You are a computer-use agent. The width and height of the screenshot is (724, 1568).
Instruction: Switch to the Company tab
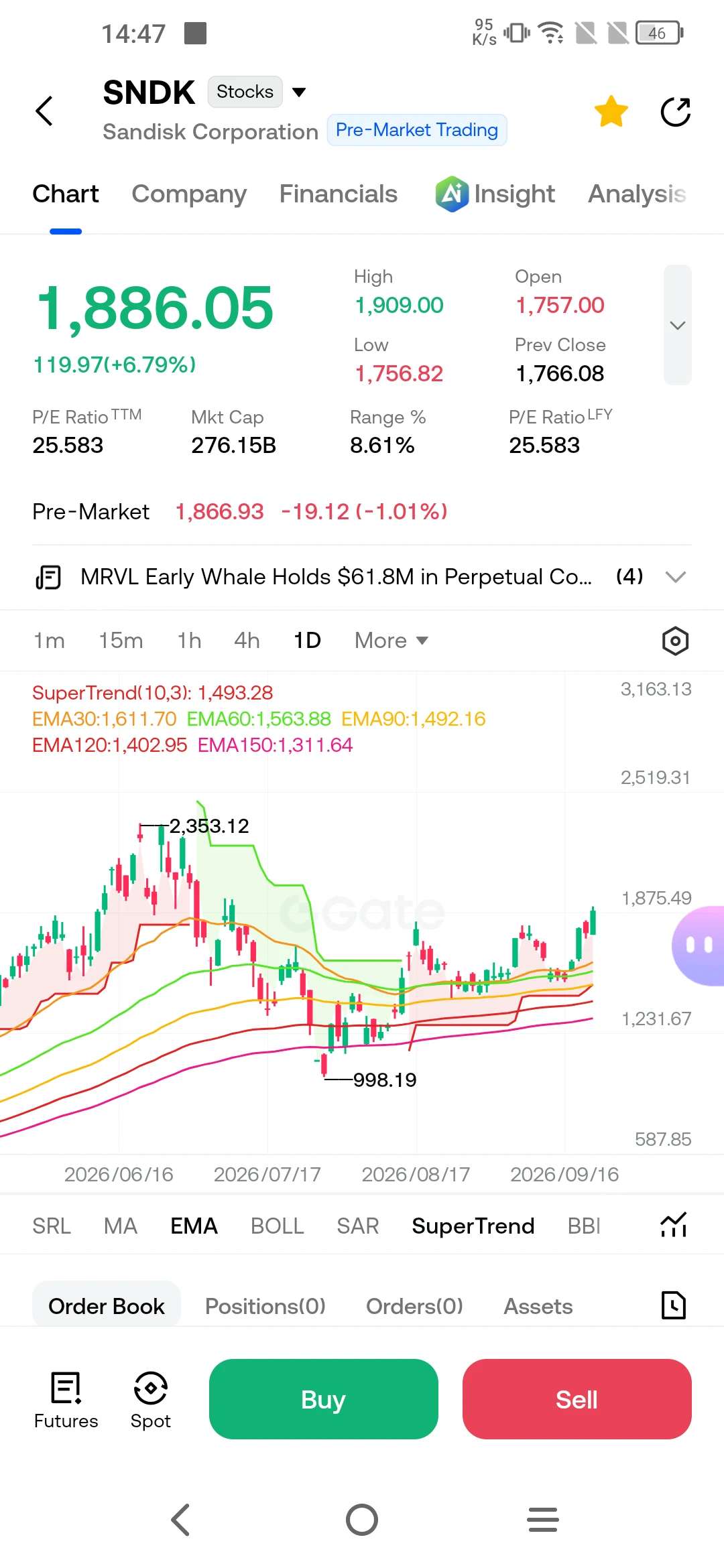click(x=189, y=194)
